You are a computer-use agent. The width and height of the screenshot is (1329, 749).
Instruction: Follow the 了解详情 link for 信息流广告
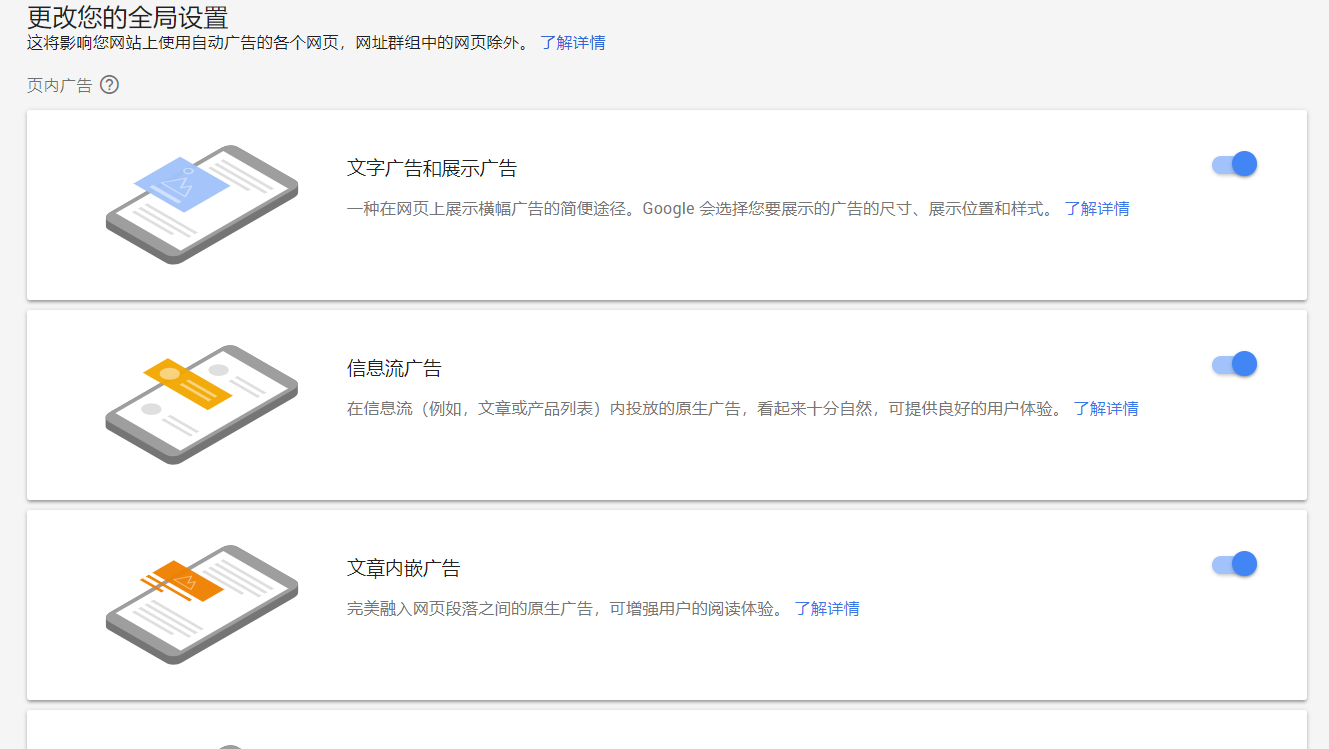click(x=1105, y=408)
